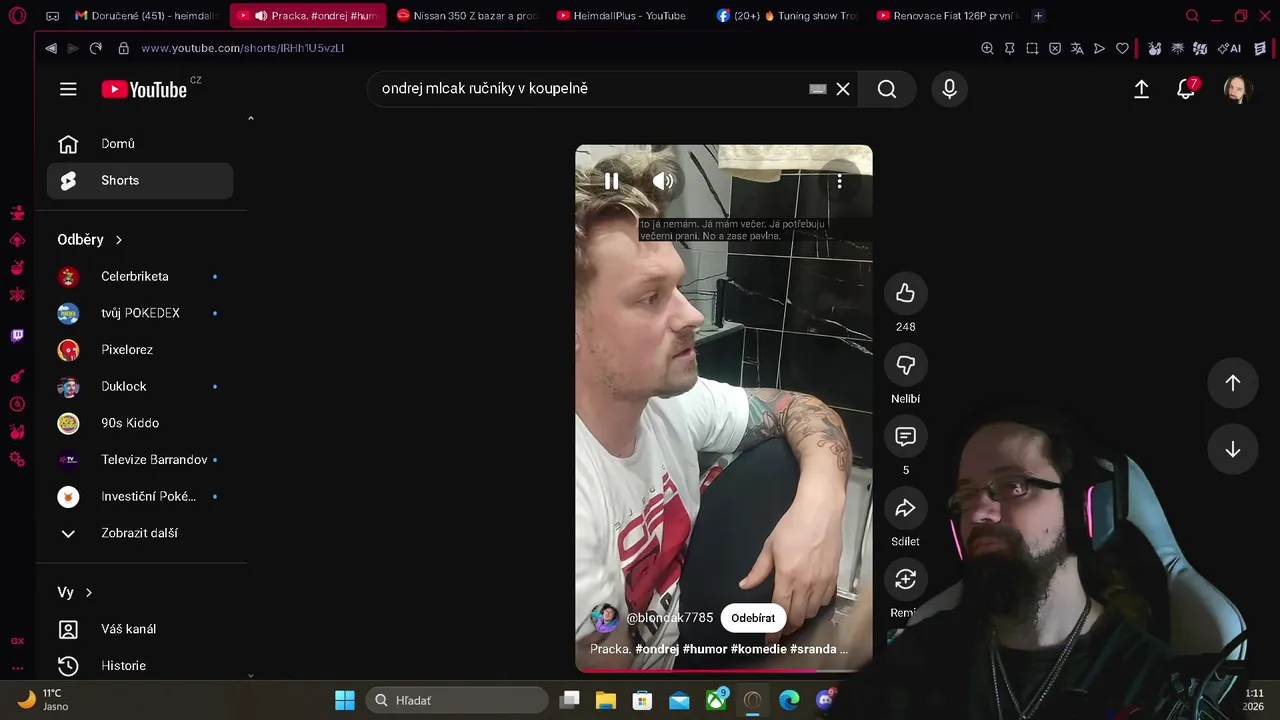Open the Televize Barrandov subscription
Image resolution: width=1280 pixels, height=720 pixels.
140,460
